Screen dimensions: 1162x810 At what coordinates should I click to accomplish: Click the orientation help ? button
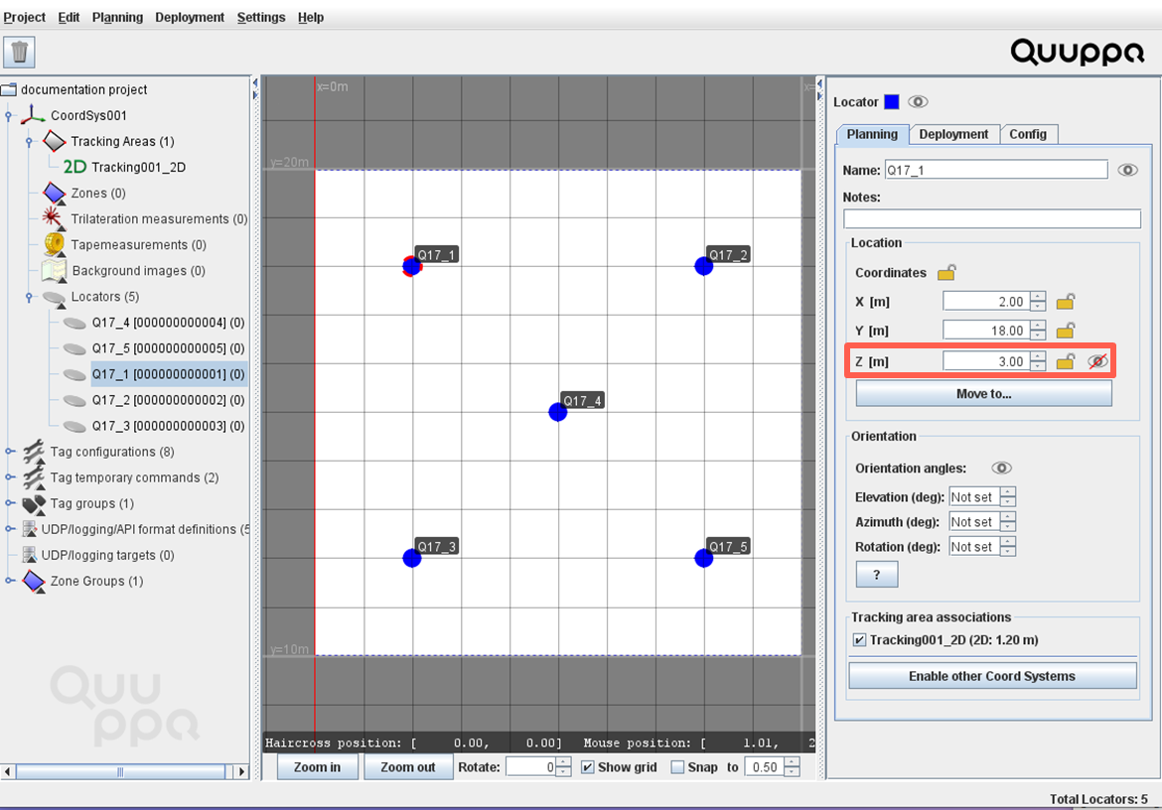(x=877, y=574)
